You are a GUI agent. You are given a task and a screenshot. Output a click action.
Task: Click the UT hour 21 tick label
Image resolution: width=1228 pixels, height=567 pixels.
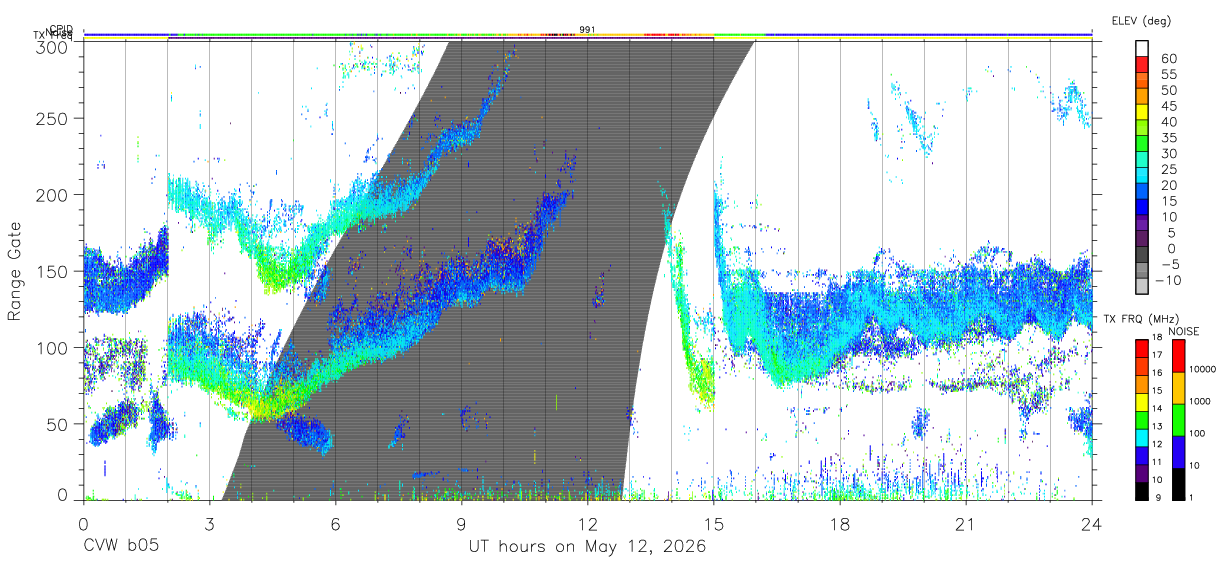coord(965,524)
